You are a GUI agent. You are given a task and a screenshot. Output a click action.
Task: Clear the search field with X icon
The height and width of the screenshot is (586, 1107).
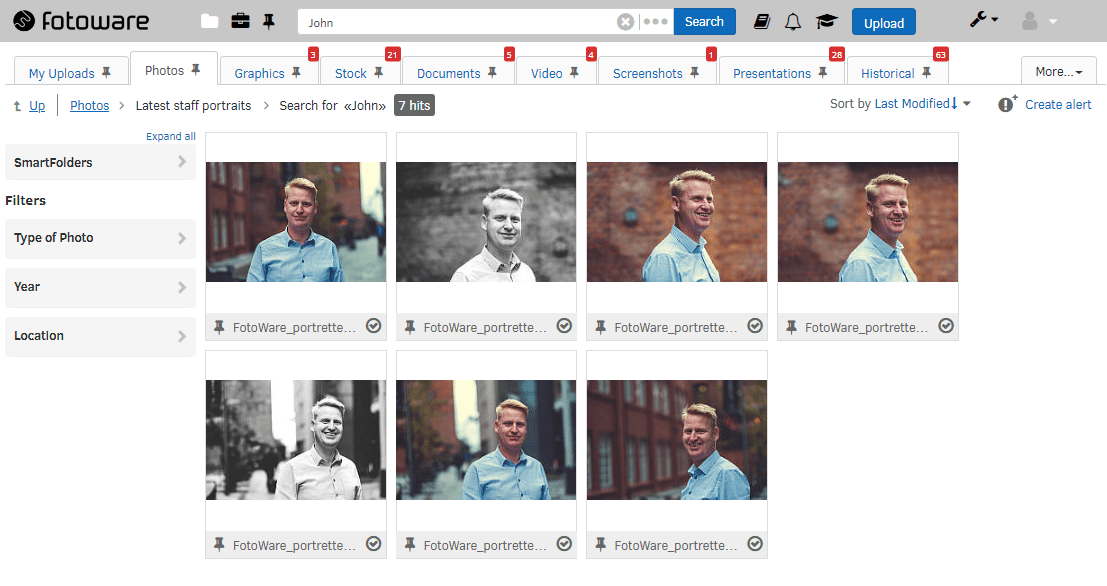click(625, 22)
